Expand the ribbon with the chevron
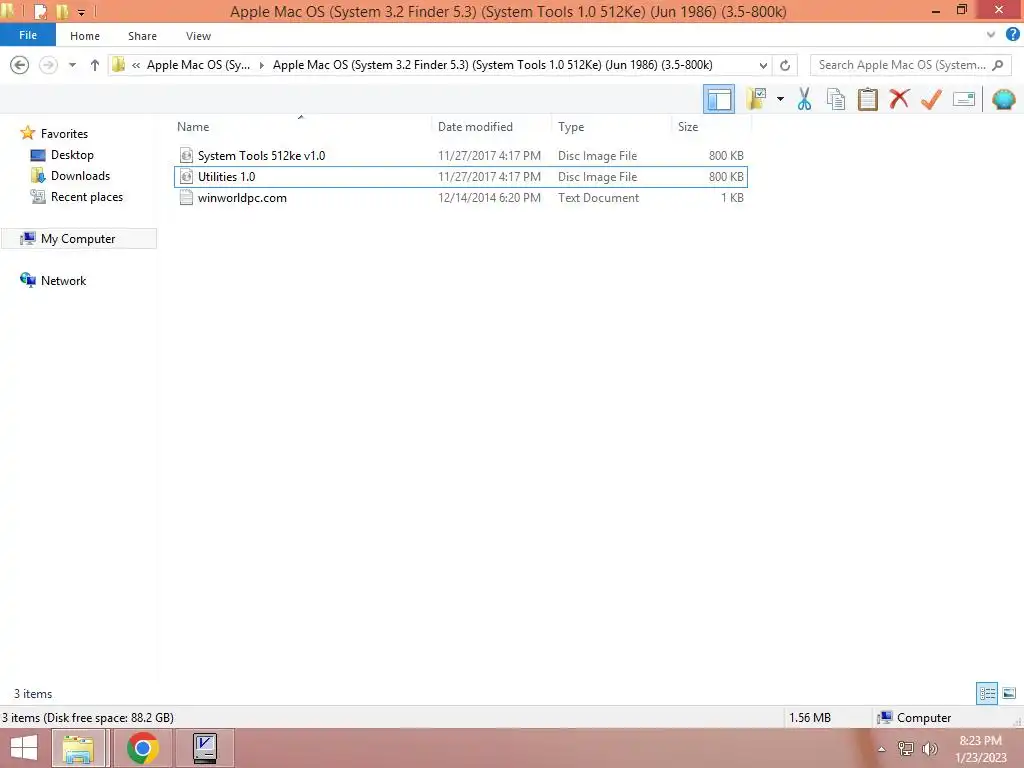This screenshot has width=1024, height=768. point(991,35)
